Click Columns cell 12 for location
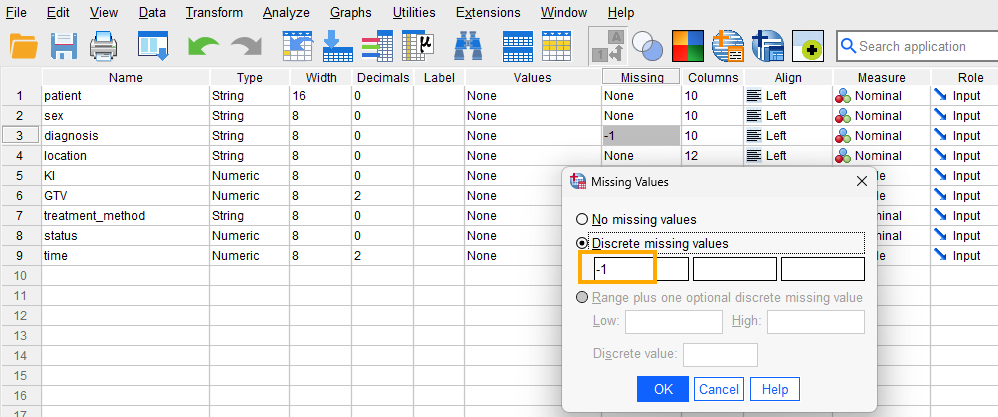The image size is (998, 417). [713, 155]
